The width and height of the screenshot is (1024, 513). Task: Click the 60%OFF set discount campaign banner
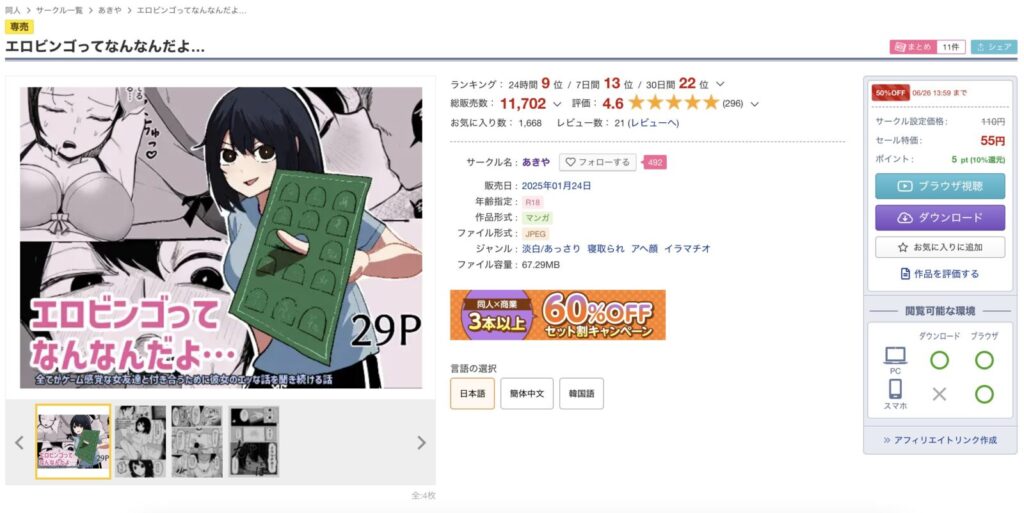[558, 315]
